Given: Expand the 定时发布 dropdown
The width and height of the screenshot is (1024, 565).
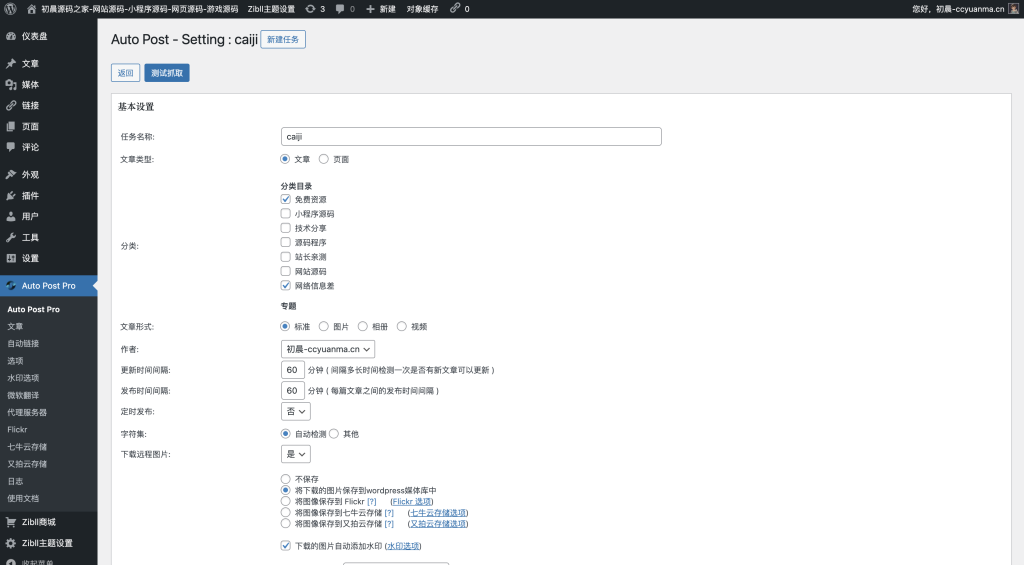Looking at the screenshot, I should [x=296, y=411].
